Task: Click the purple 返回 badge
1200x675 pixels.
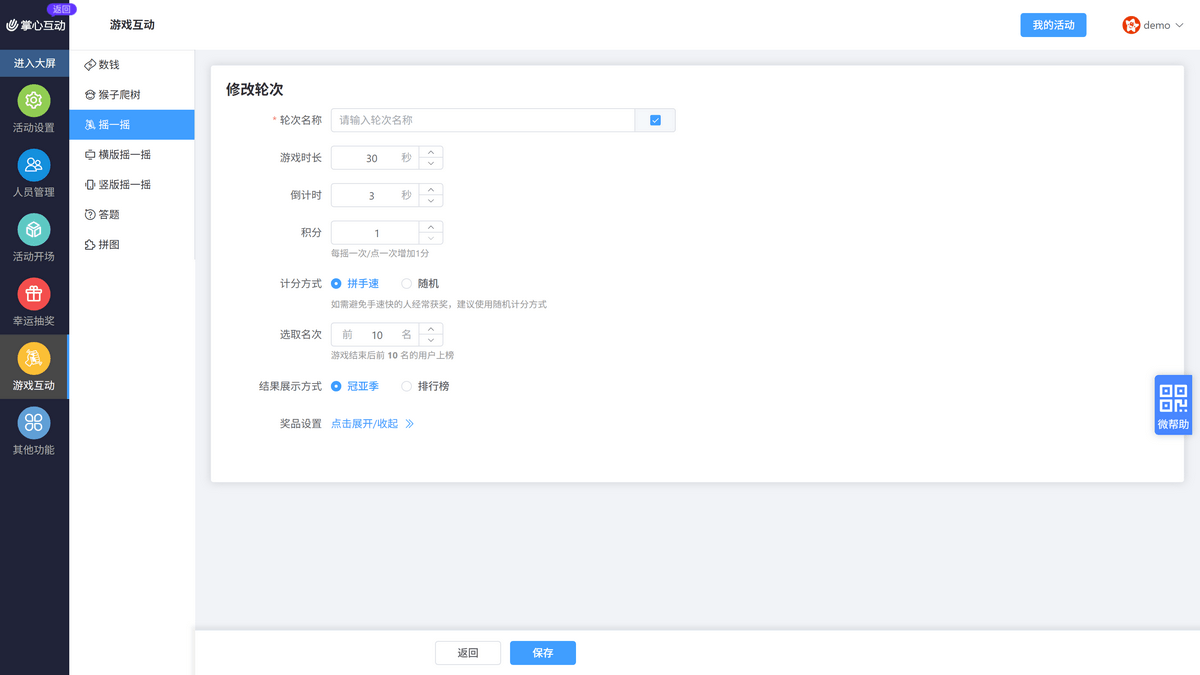Action: click(61, 9)
